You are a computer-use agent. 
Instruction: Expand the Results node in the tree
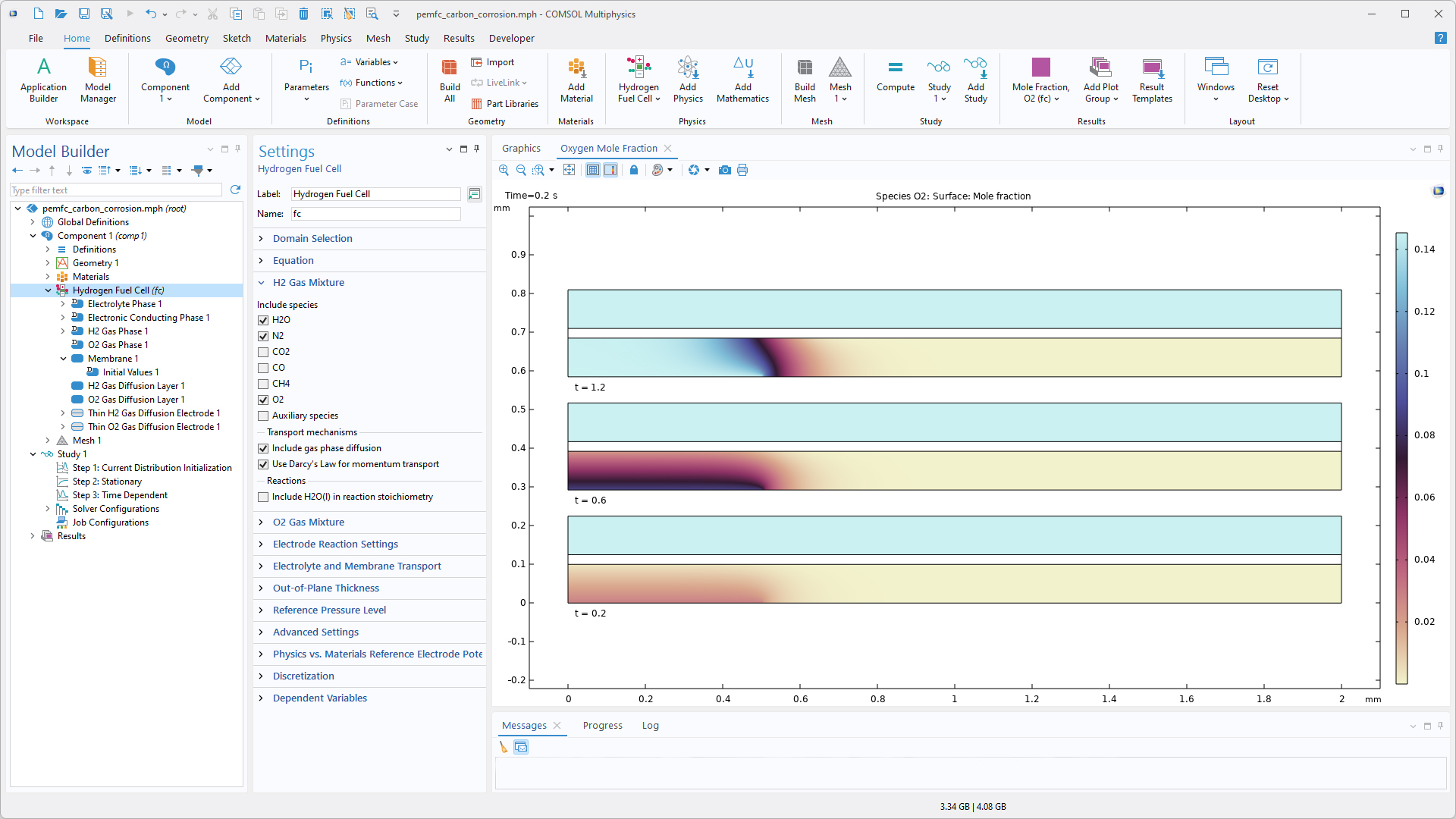[33, 536]
